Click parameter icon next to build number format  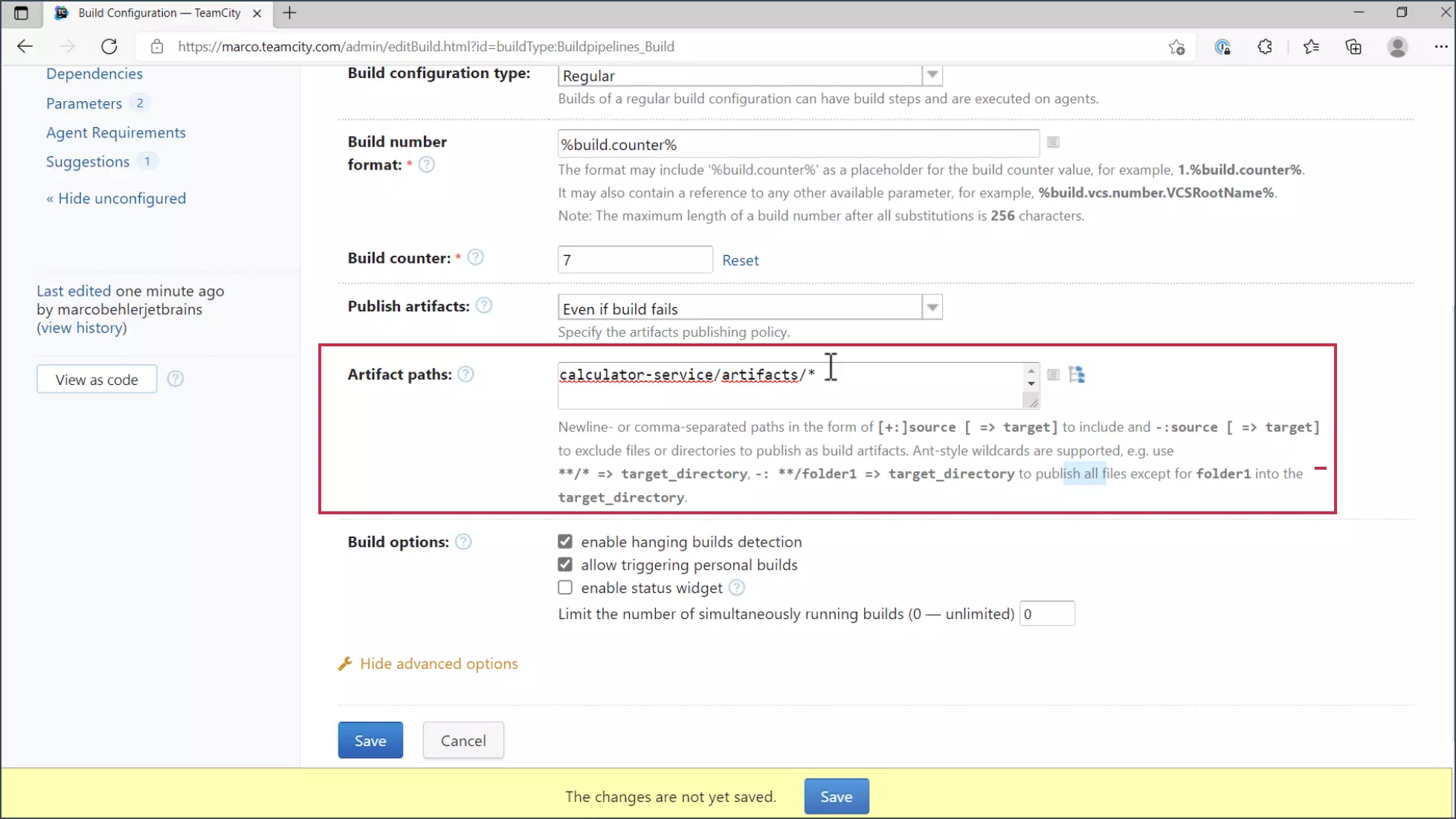[x=1053, y=142]
